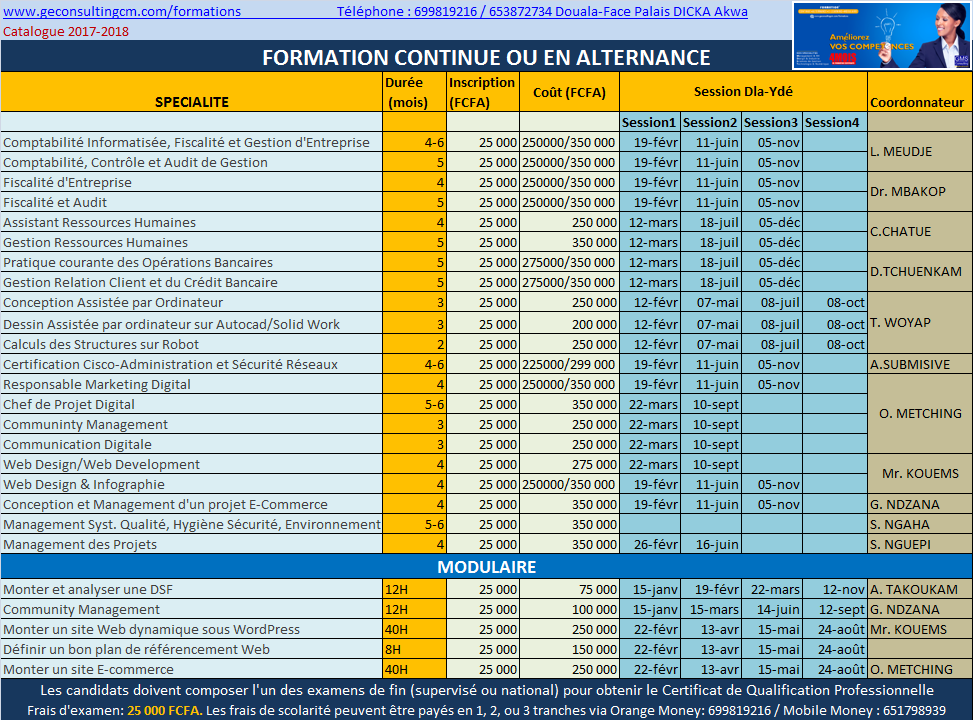The width and height of the screenshot is (973, 720).
Task: Select the 'Session3' sub-header cell
Action: point(771,122)
